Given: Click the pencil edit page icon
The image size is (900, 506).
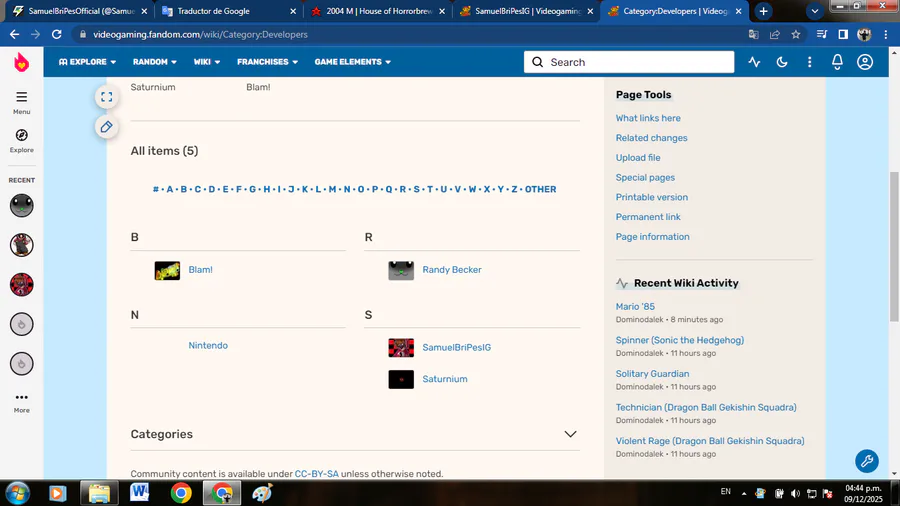Looking at the screenshot, I should 107,127.
